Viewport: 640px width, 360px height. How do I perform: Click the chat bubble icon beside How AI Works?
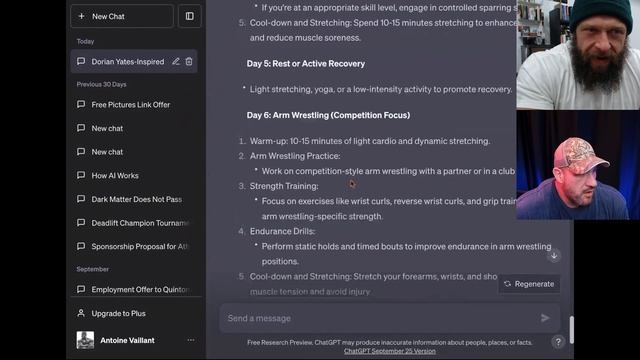[81, 175]
